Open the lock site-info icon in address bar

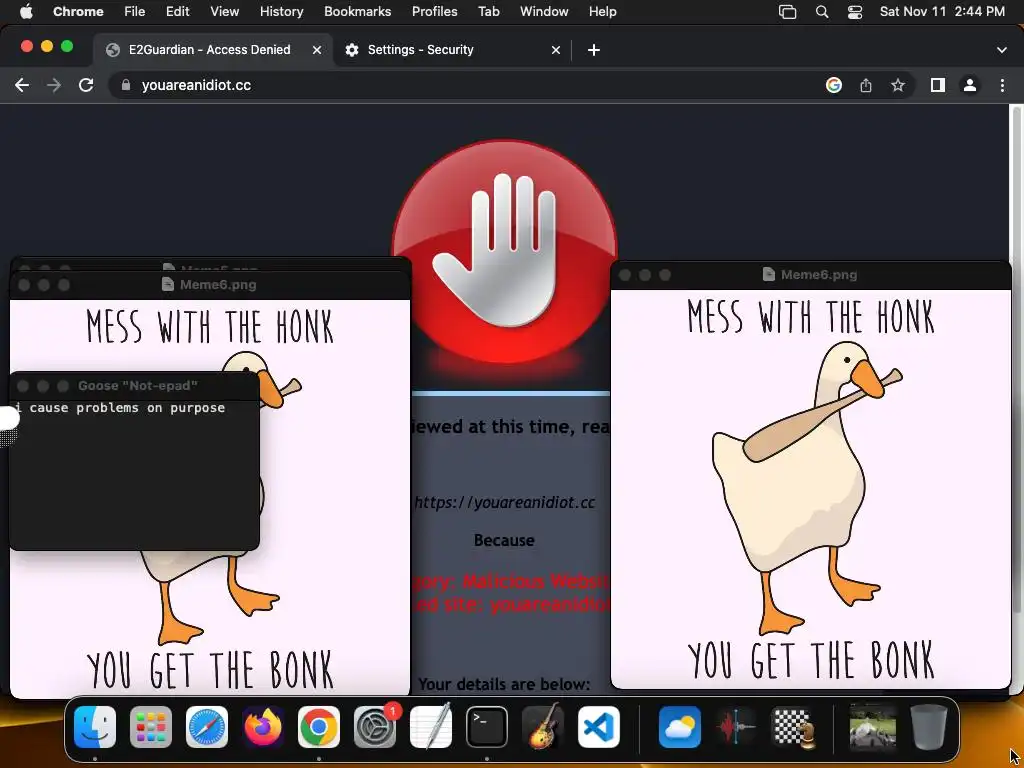coord(126,85)
